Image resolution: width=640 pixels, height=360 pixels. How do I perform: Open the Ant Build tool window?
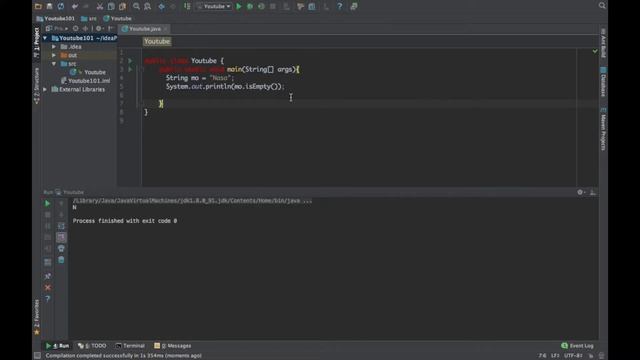click(x=603, y=43)
